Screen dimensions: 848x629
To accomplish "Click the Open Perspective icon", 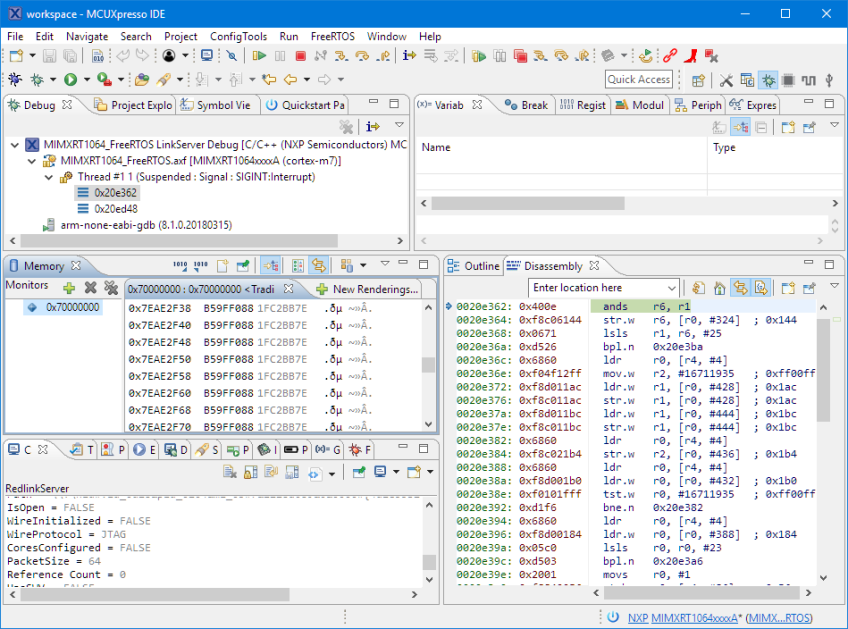I will click(x=698, y=81).
